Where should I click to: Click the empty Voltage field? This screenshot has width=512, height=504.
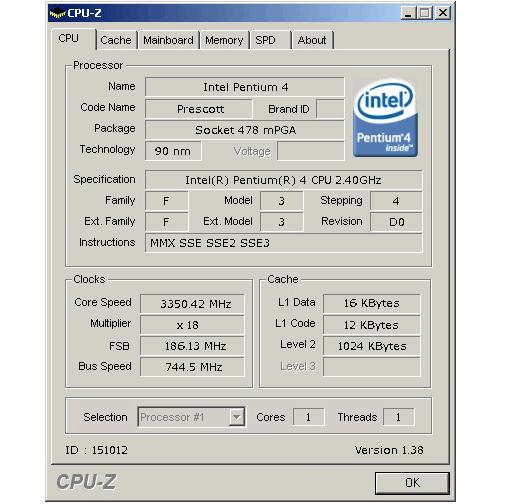pos(311,151)
